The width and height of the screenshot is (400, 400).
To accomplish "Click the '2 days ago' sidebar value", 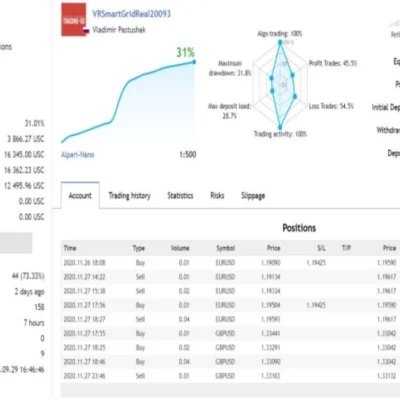I will [29, 292].
